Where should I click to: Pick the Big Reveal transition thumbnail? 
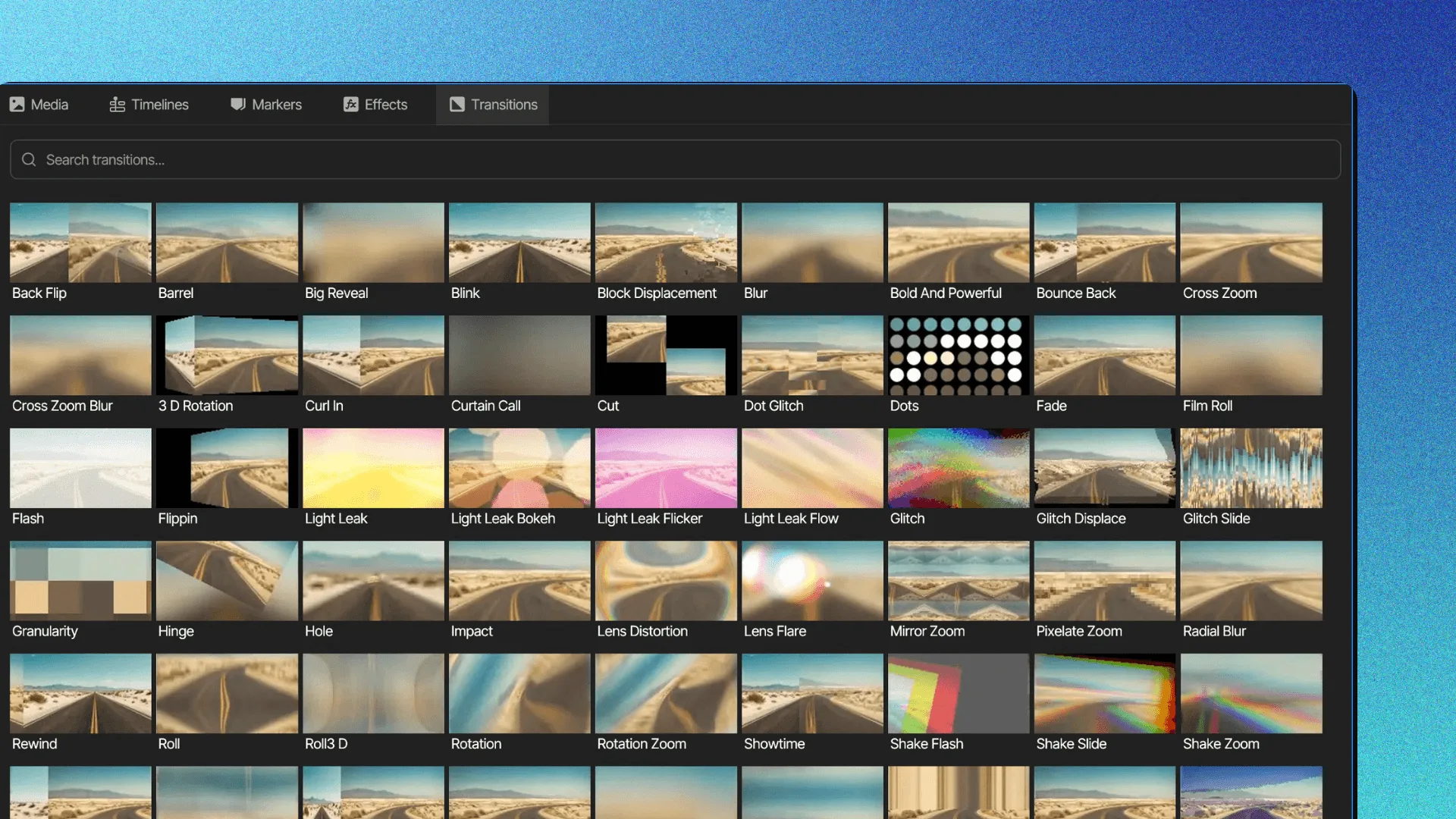click(373, 243)
